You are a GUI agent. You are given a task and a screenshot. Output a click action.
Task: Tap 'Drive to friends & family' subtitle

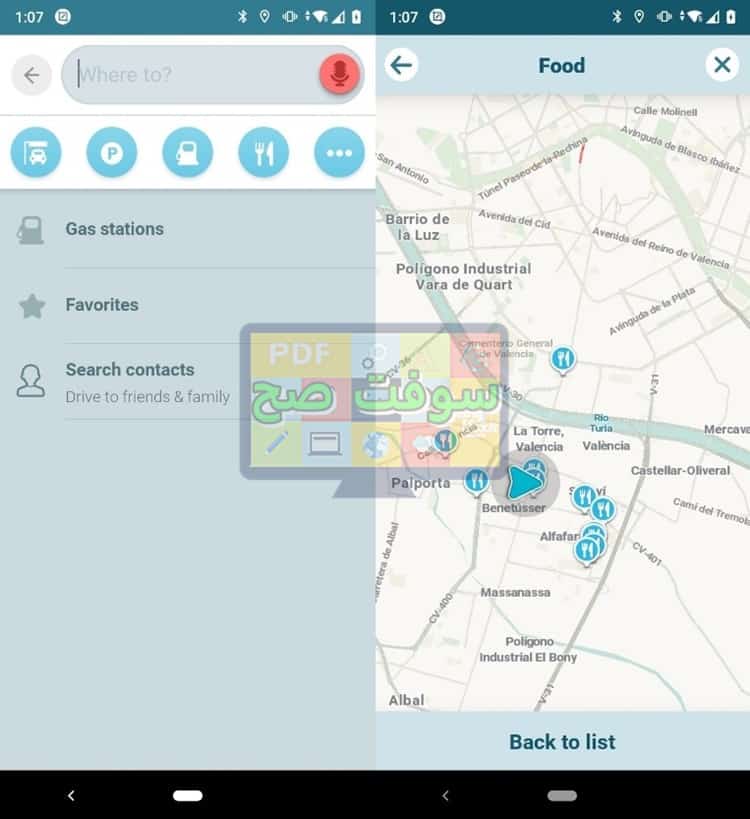click(x=147, y=397)
